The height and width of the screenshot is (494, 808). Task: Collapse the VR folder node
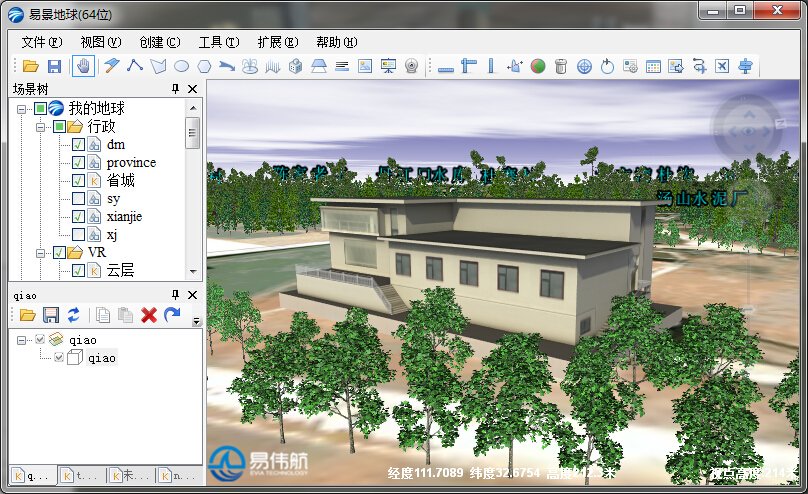(41, 252)
